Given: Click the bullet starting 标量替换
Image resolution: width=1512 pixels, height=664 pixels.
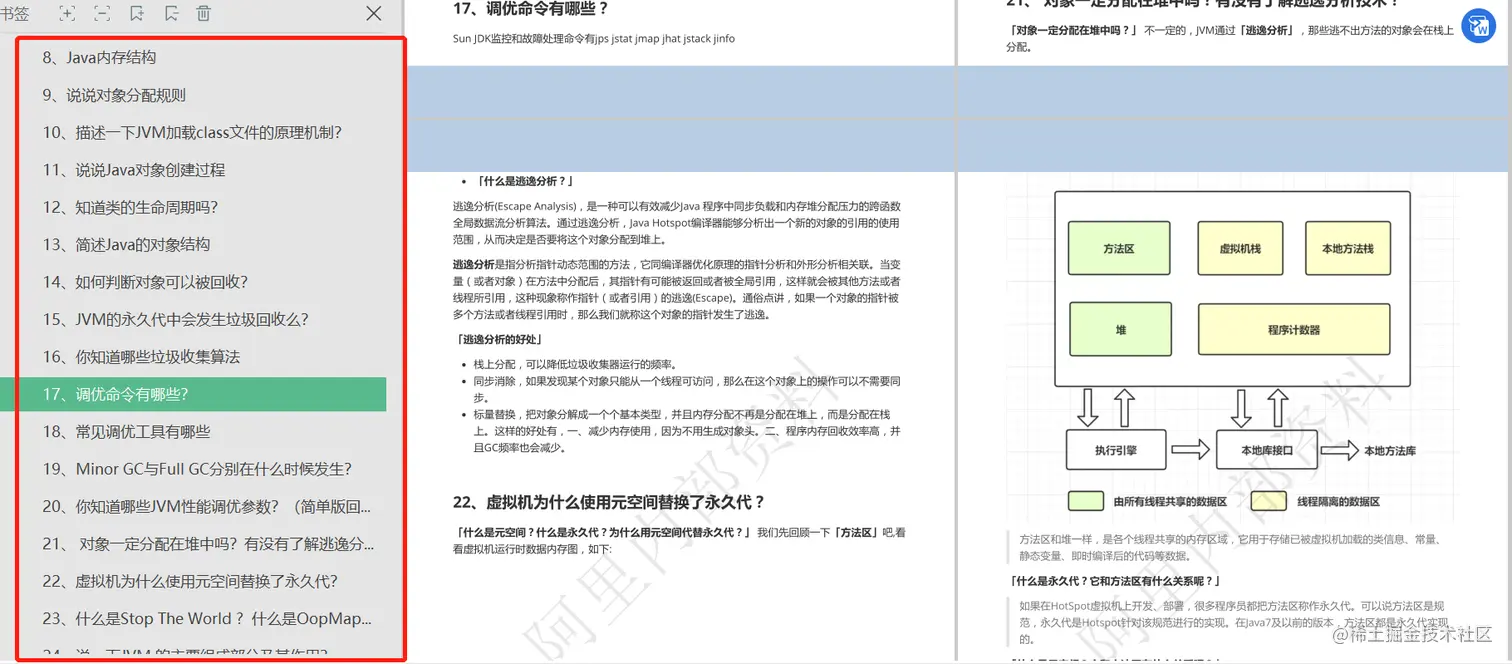Looking at the screenshot, I should point(687,431).
